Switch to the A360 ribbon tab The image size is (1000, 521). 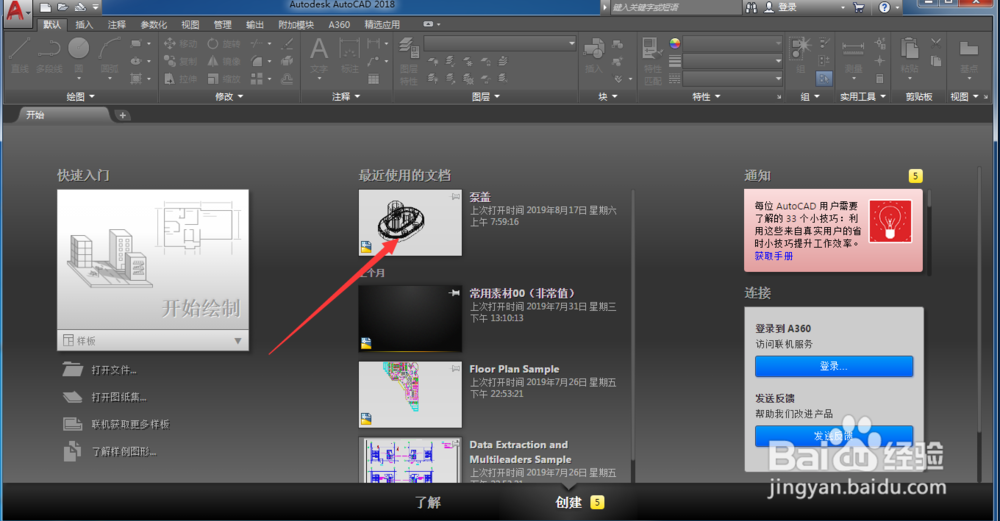pos(339,25)
